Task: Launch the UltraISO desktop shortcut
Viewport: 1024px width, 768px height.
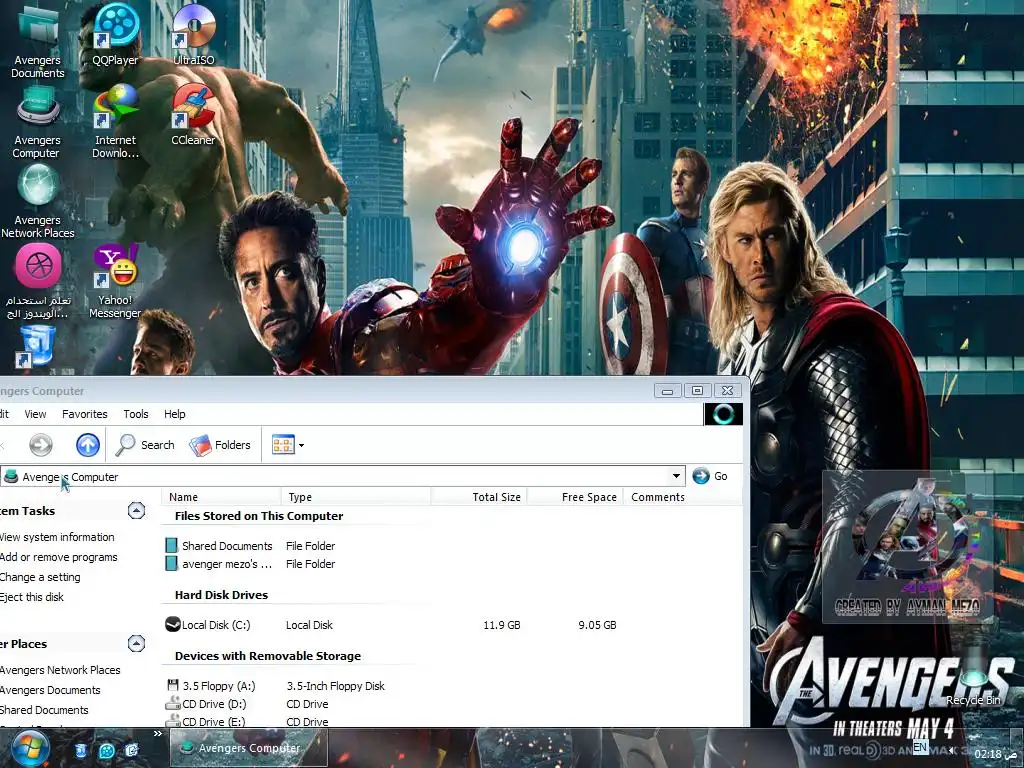Action: click(x=194, y=35)
